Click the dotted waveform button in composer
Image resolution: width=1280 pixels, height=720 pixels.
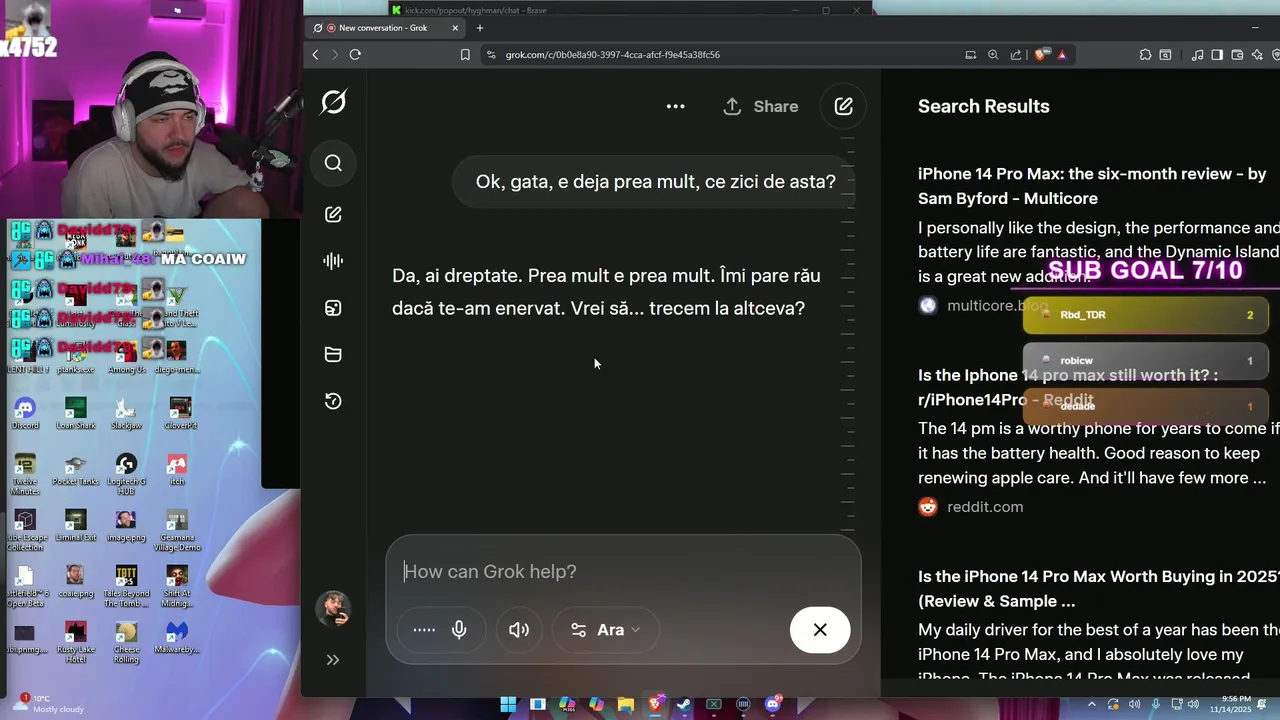(x=424, y=630)
